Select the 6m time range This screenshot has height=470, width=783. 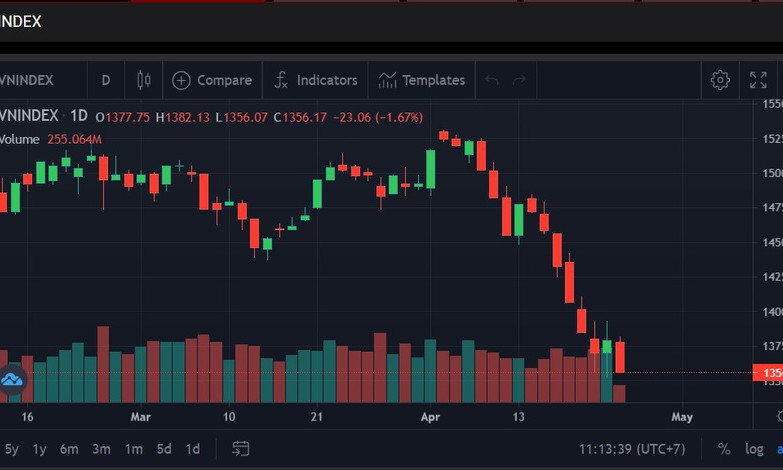tap(69, 449)
